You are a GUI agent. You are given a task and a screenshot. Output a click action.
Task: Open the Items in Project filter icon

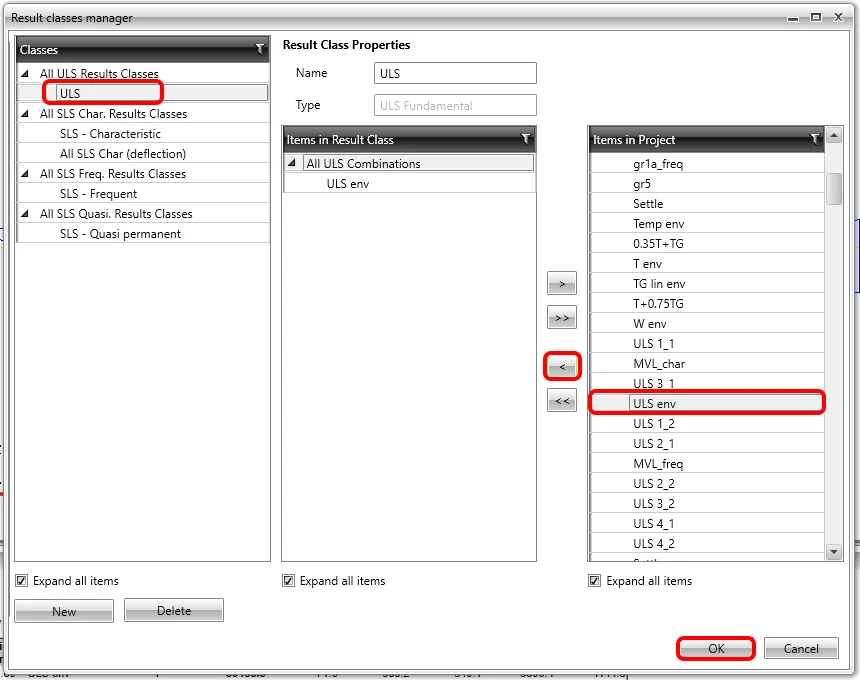(x=814, y=139)
